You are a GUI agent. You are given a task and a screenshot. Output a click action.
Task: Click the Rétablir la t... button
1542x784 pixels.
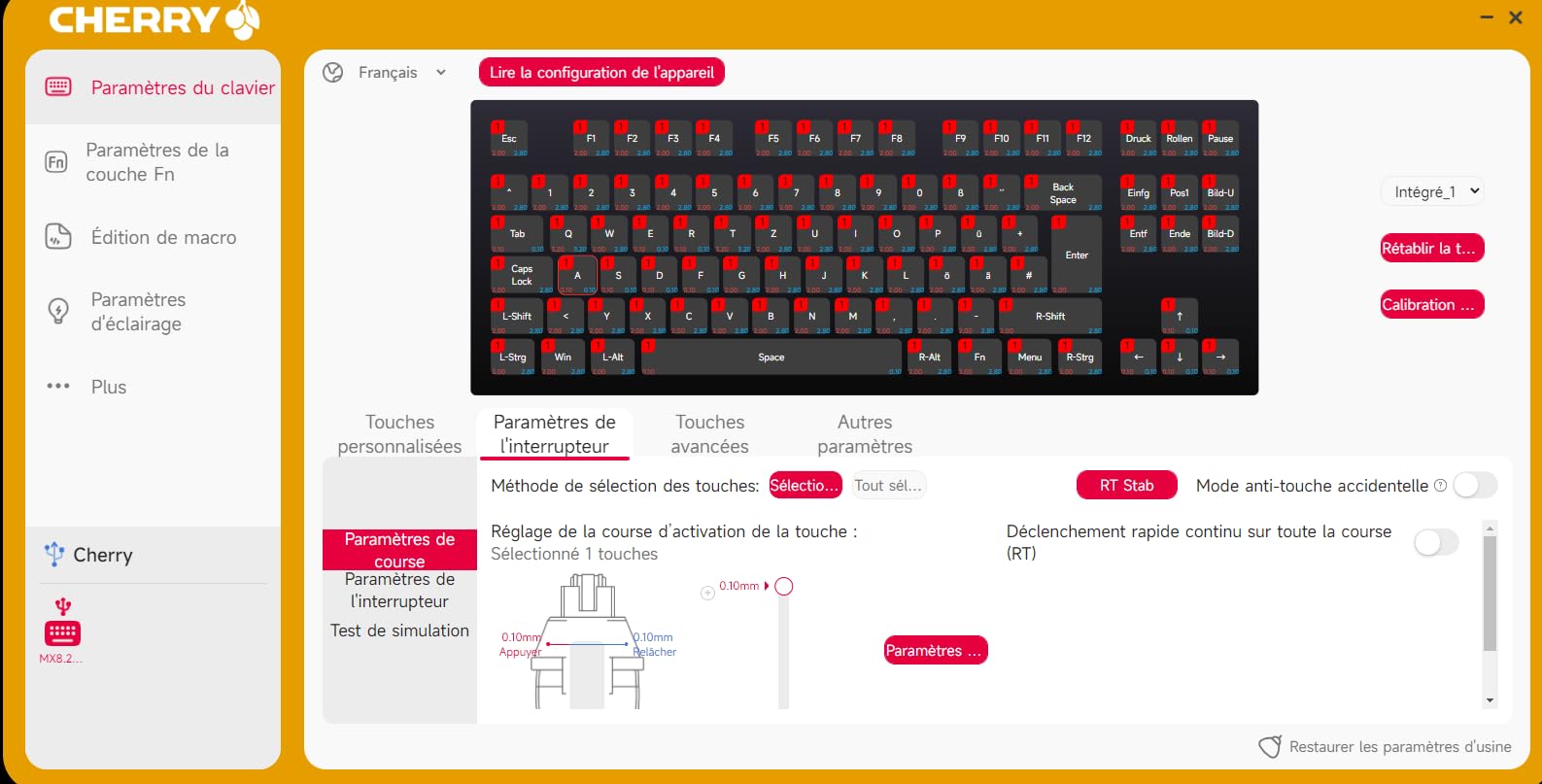click(x=1432, y=248)
